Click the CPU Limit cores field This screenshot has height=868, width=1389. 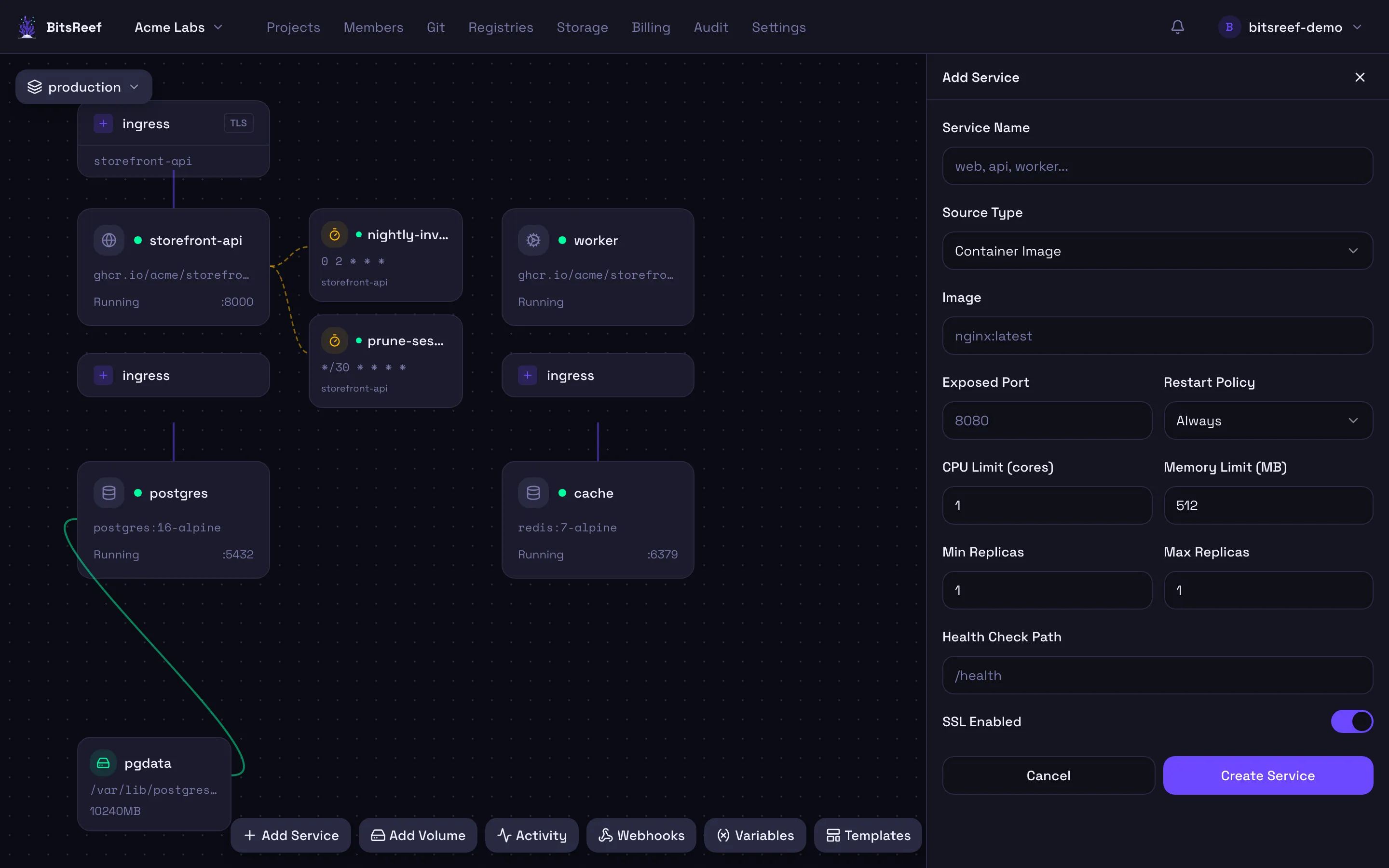click(x=1047, y=505)
